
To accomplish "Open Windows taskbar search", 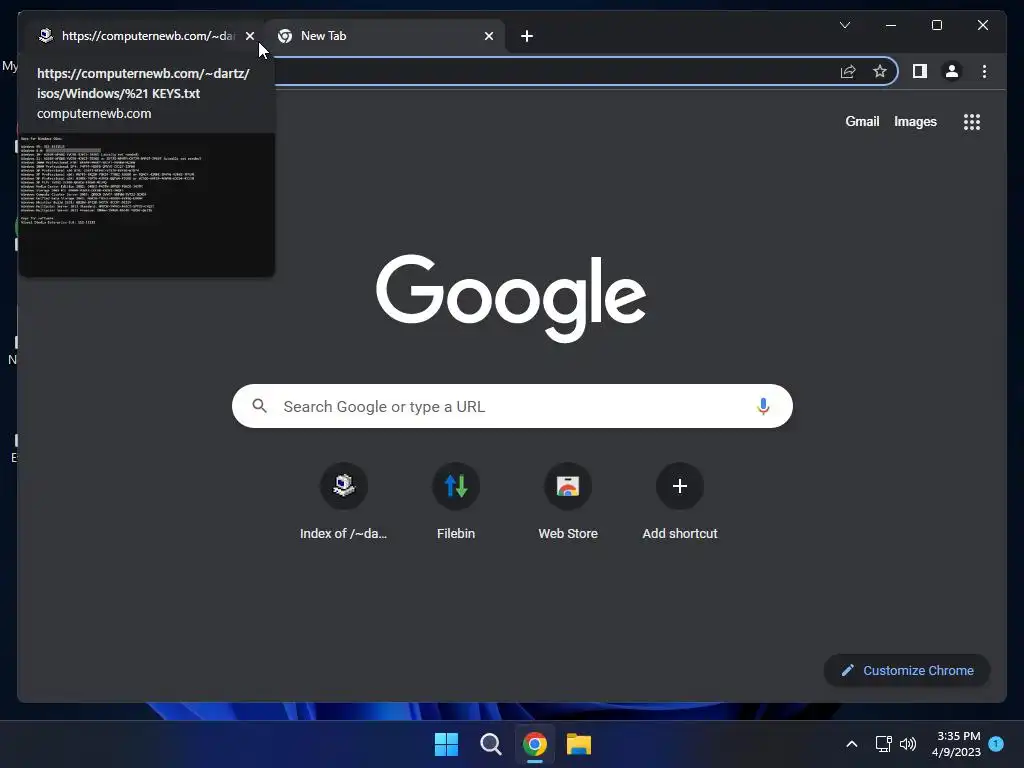I will (x=490, y=744).
